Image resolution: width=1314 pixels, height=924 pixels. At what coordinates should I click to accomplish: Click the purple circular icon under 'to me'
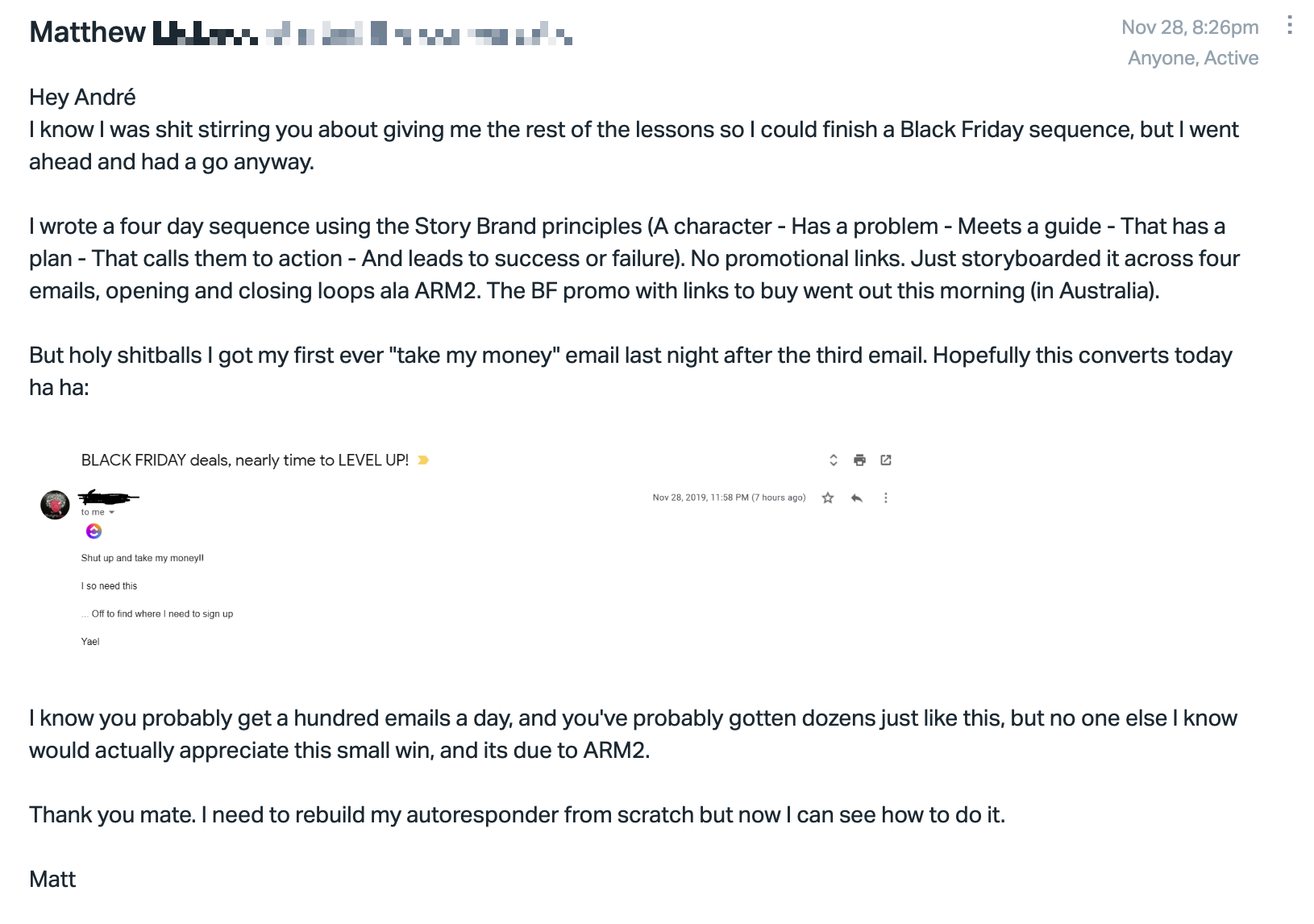(x=94, y=531)
